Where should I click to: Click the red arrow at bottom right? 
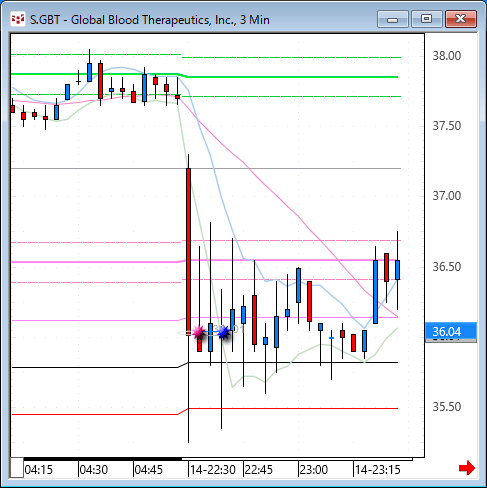click(467, 468)
